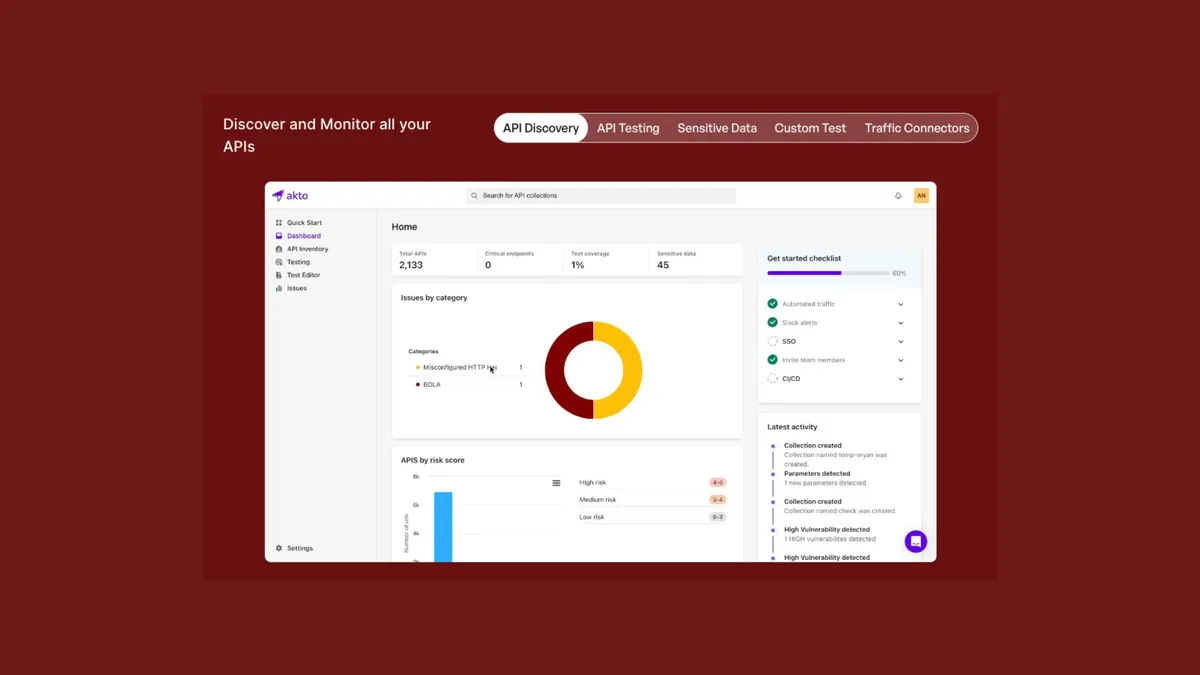
Task: Open Settings from the sidebar
Action: [x=296, y=548]
